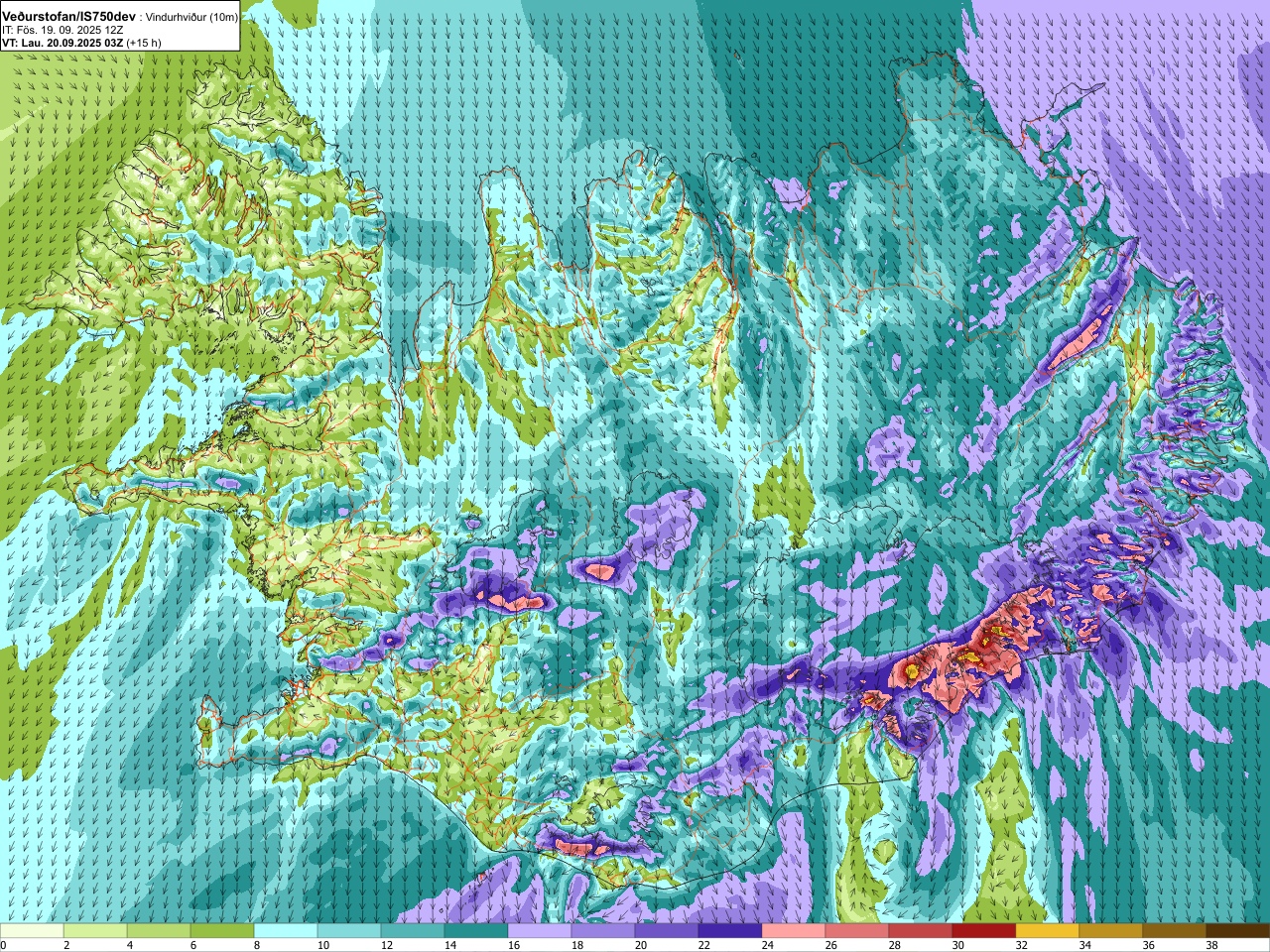The image size is (1270, 952).
Task: Click the dark indigo 22–24 legend swatch
Action: [x=730, y=931]
